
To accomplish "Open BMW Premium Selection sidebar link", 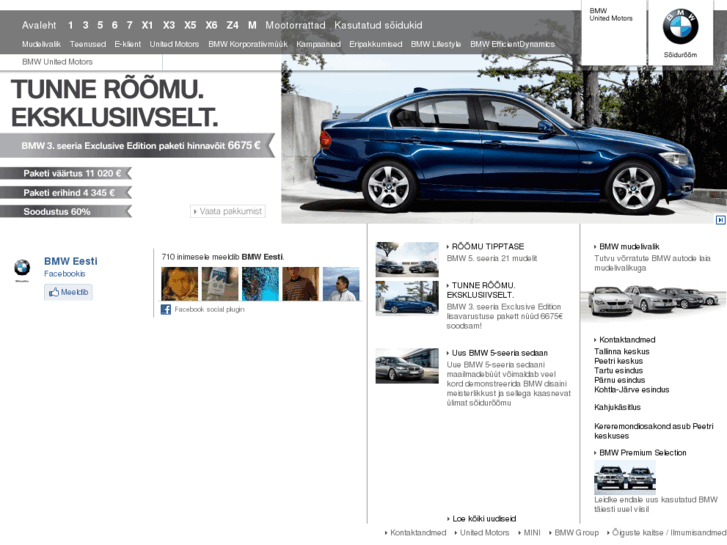I will (x=643, y=453).
